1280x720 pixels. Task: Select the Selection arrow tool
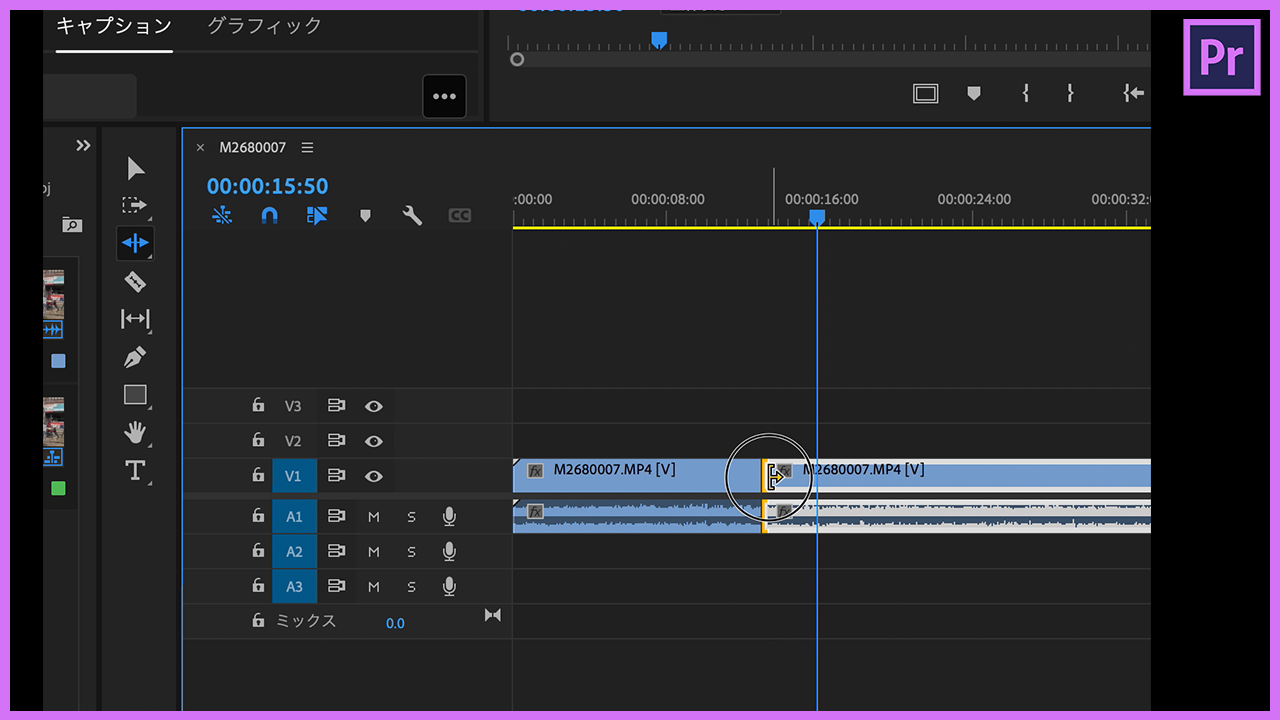click(136, 168)
